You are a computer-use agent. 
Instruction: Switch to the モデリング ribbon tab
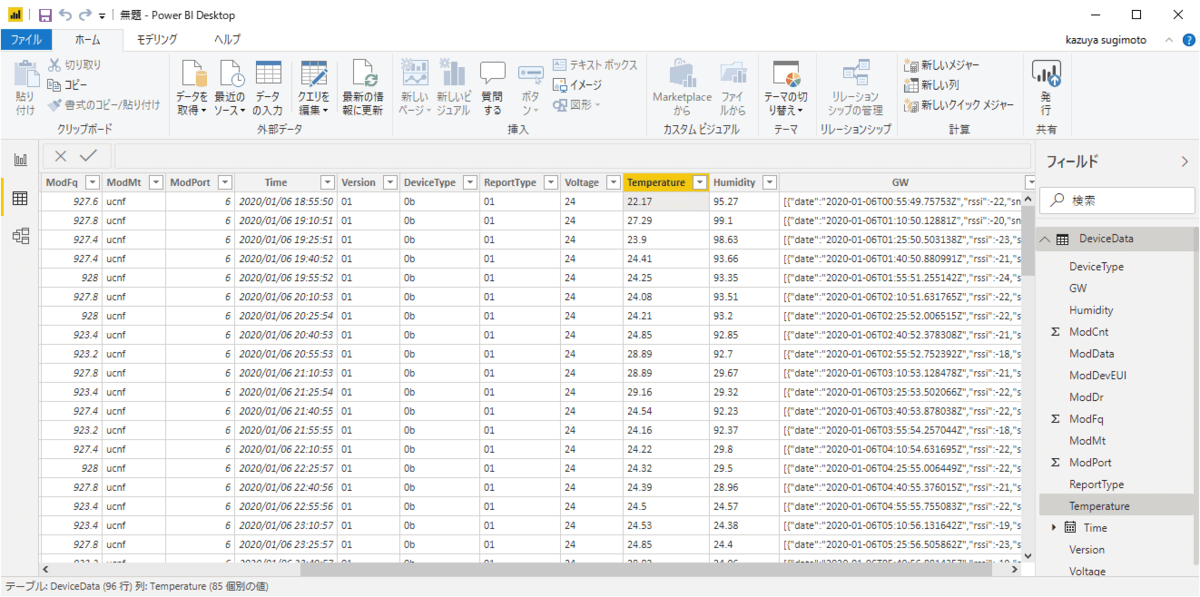click(x=157, y=40)
